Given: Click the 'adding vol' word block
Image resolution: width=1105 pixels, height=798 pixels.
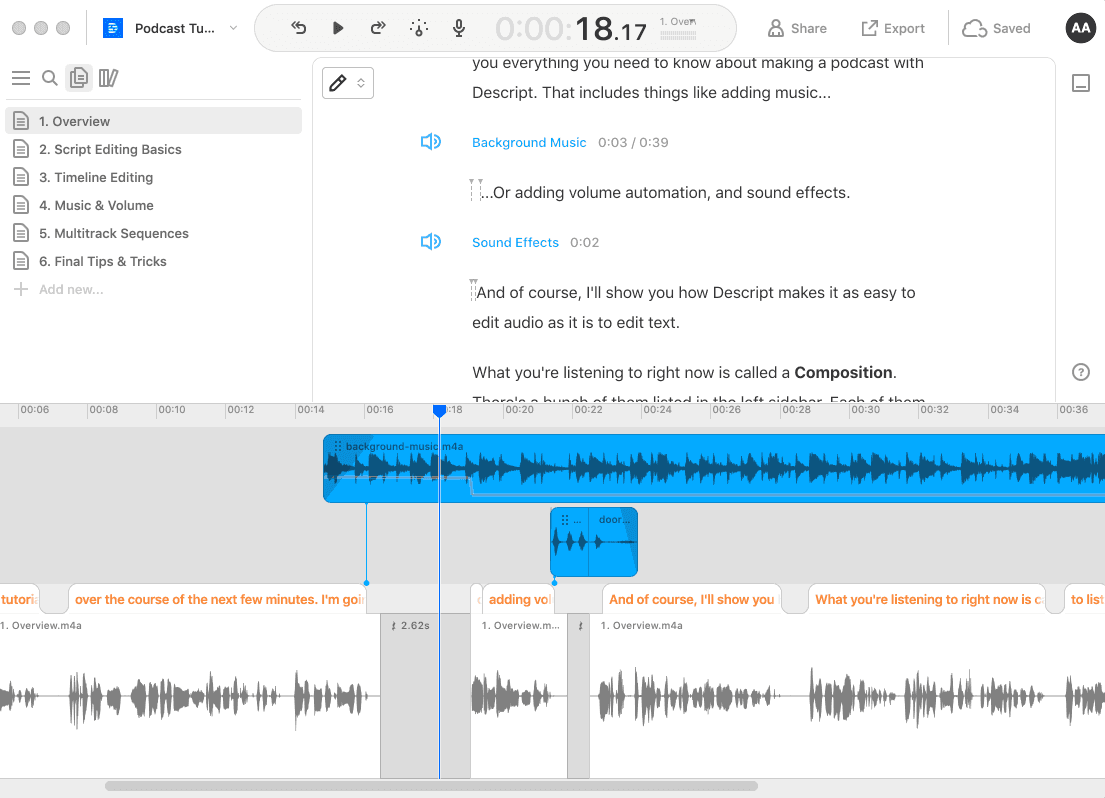Looking at the screenshot, I should [518, 599].
